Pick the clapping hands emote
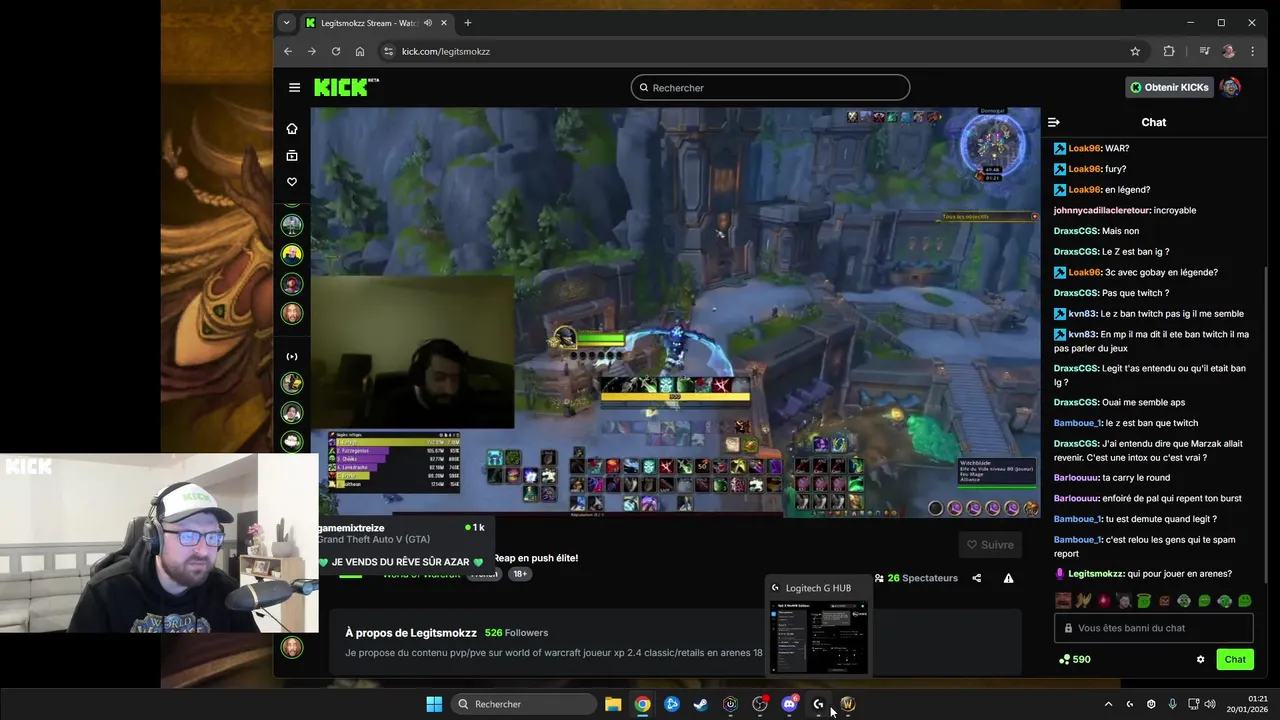The width and height of the screenshot is (1280, 720). pos(1084,601)
